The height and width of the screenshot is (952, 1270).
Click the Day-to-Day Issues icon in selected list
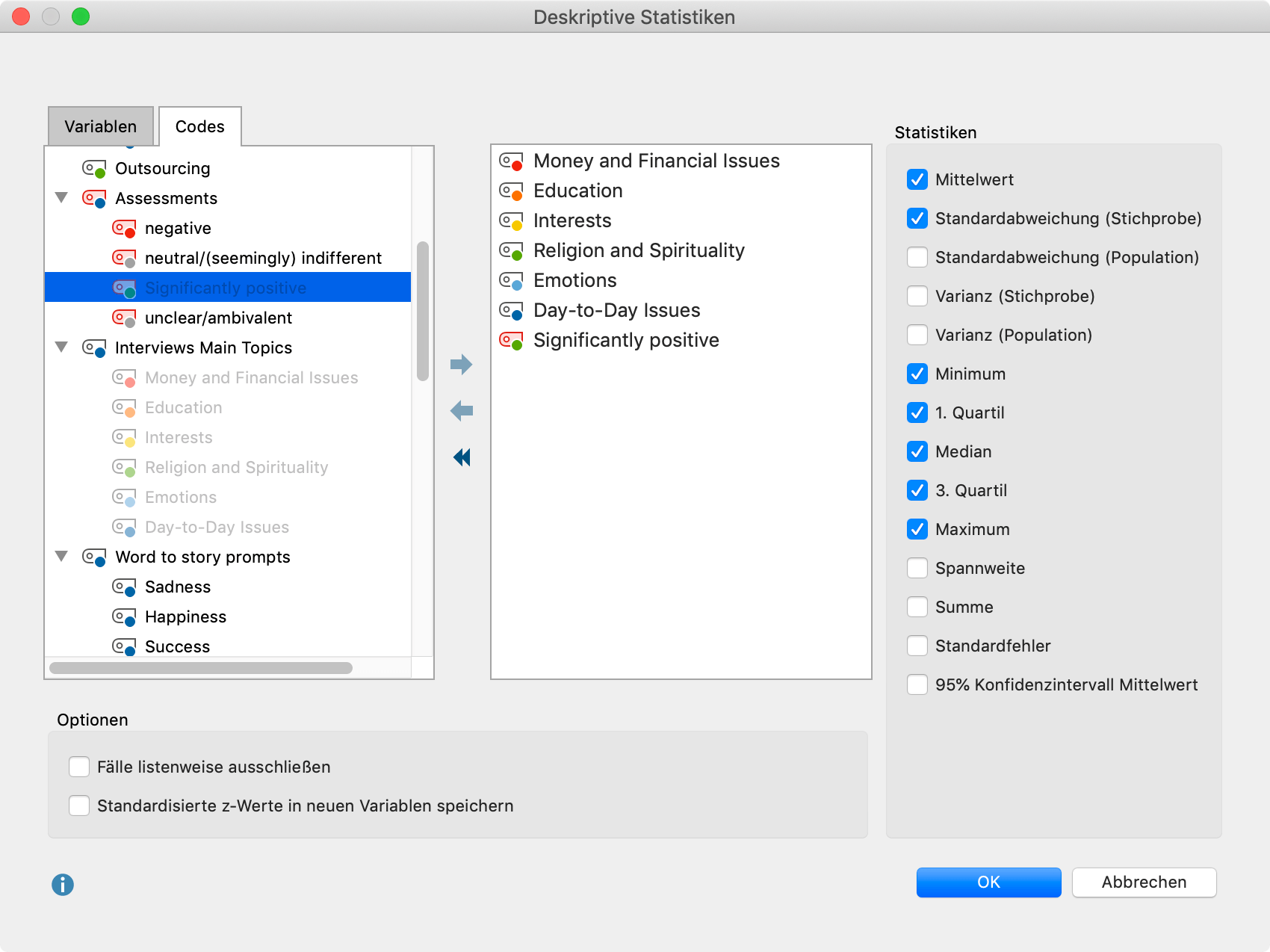(511, 311)
